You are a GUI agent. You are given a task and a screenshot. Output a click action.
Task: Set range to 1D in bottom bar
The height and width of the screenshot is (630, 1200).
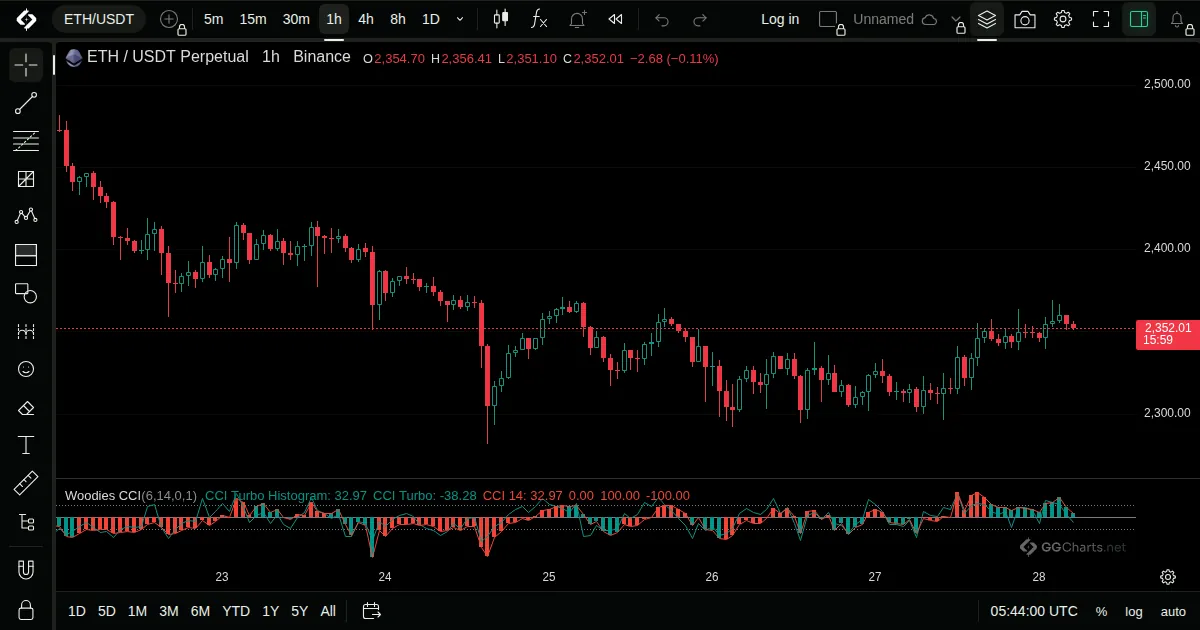point(77,611)
